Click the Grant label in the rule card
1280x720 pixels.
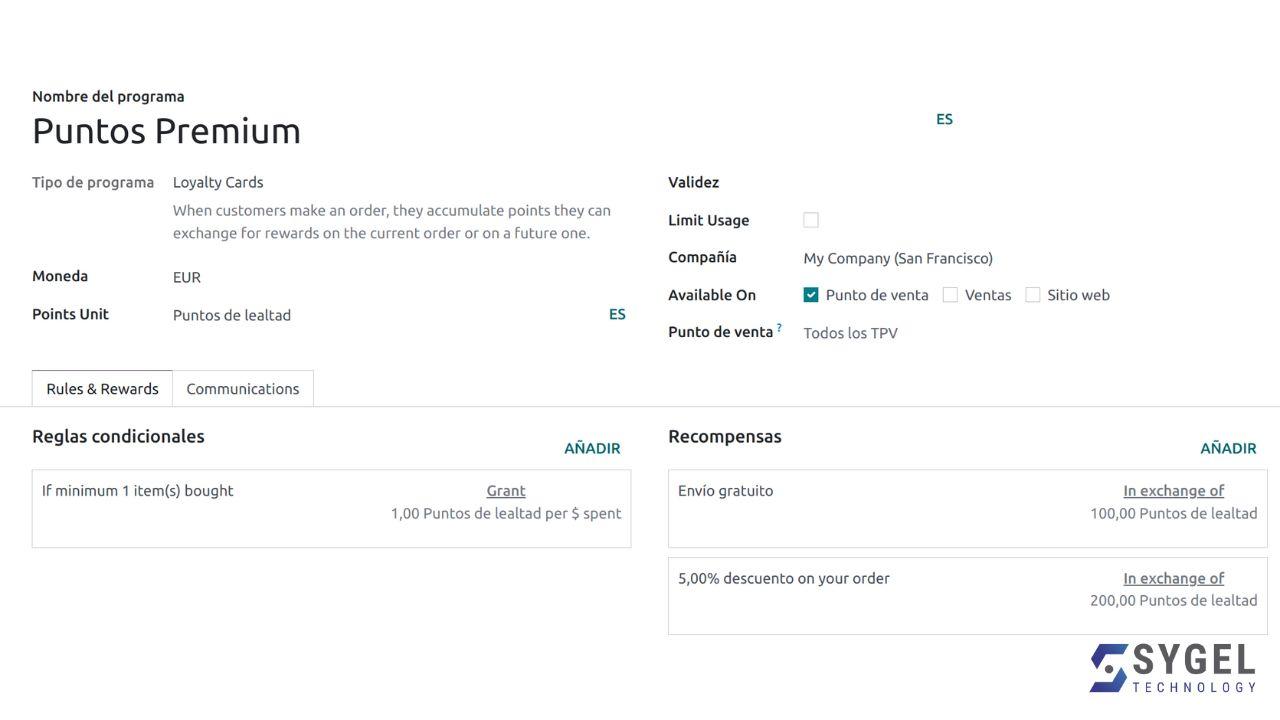pyautogui.click(x=506, y=491)
